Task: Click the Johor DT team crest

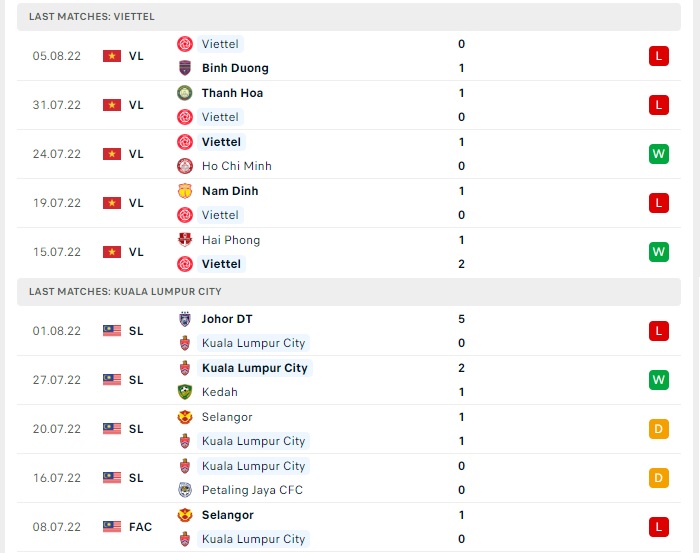Action: 185,319
